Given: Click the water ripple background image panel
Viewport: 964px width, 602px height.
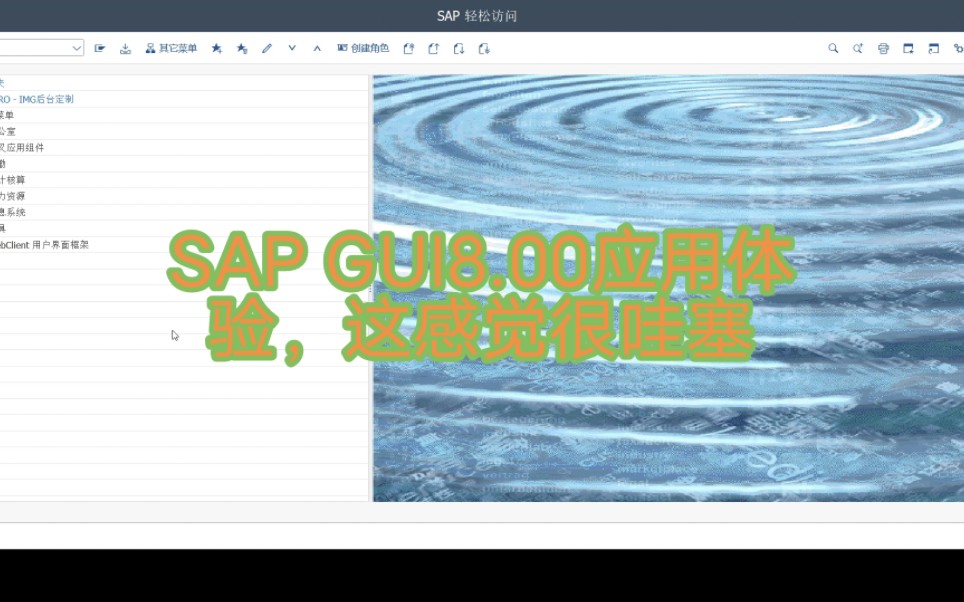Looking at the screenshot, I should point(668,288).
